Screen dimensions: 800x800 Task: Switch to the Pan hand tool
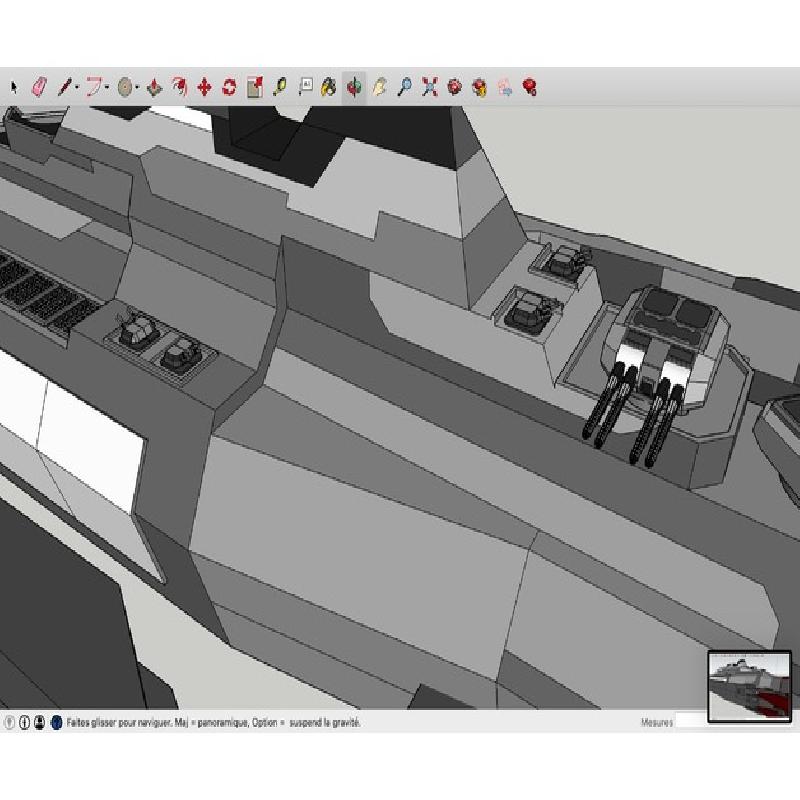point(379,87)
